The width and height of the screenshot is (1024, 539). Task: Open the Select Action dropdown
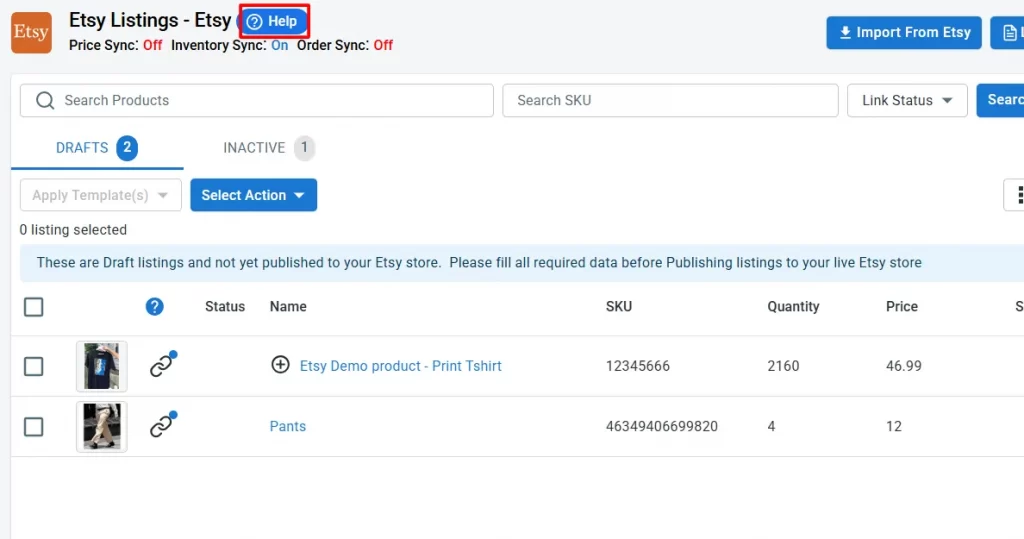pos(253,195)
